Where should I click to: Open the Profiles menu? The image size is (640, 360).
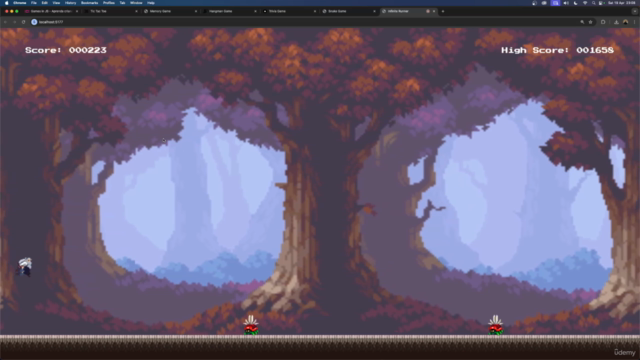[109, 3]
